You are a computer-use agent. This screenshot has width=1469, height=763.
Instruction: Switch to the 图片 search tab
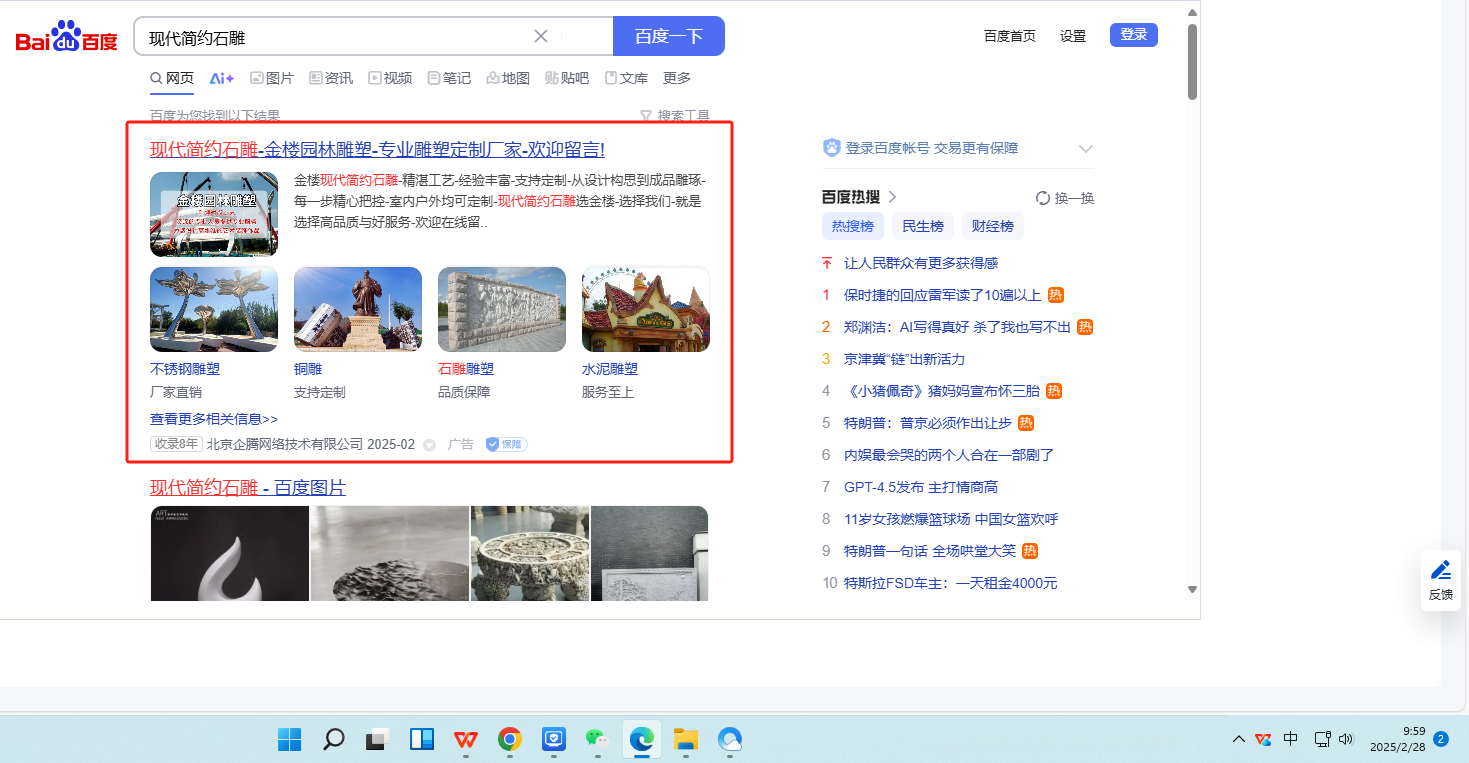(x=272, y=78)
